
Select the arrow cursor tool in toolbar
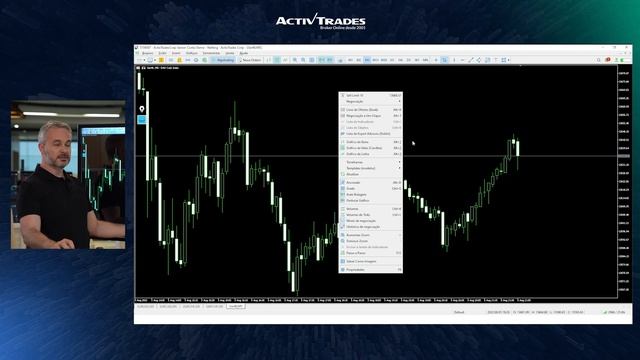[436, 60]
